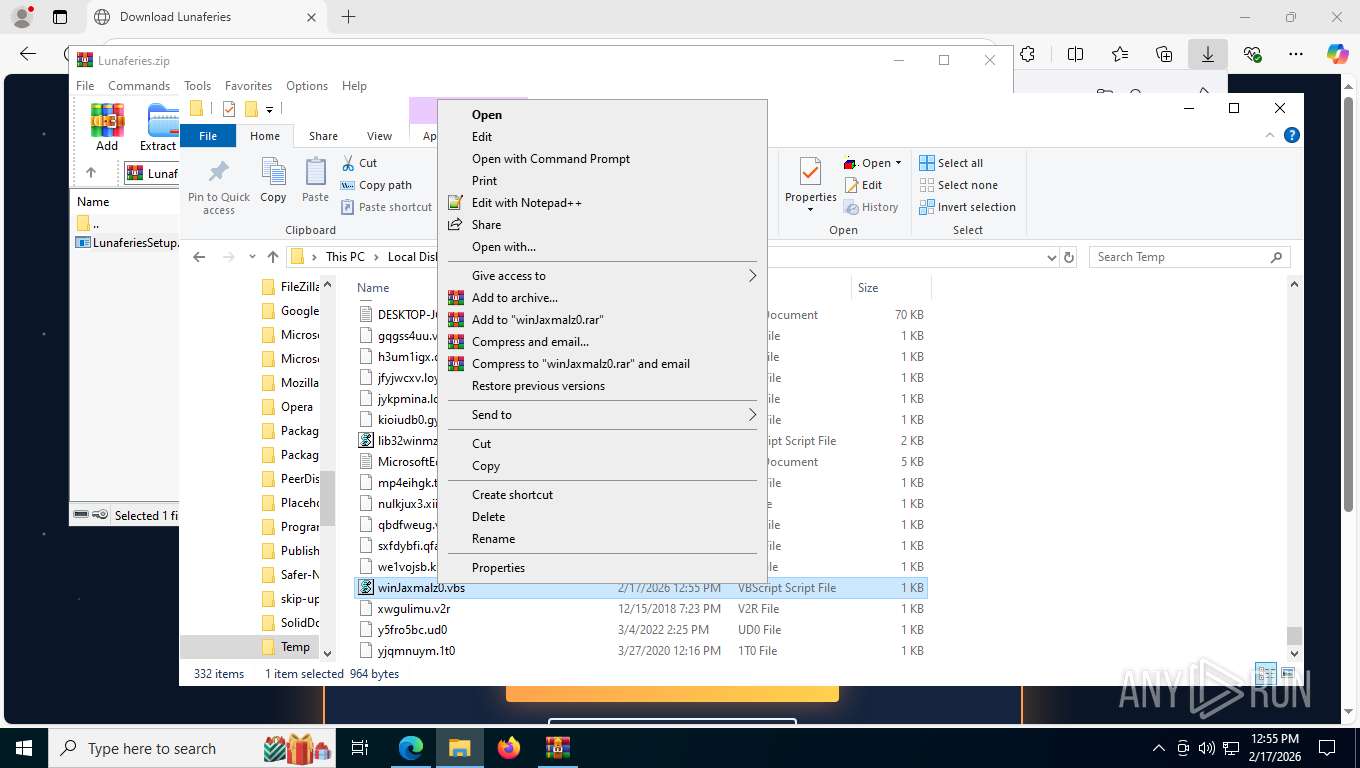Expand the Give access to submenu
The image size is (1360, 768).
[x=602, y=276]
